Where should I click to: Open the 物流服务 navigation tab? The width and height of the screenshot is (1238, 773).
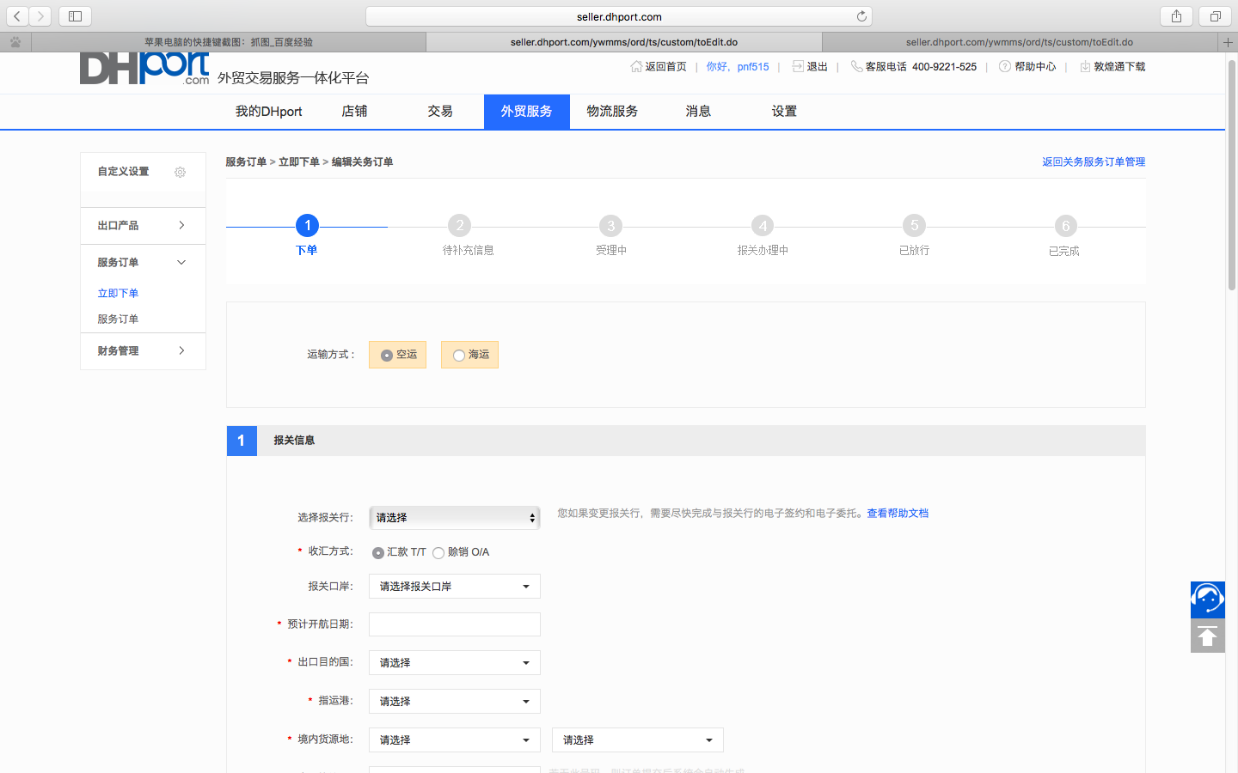(x=611, y=112)
